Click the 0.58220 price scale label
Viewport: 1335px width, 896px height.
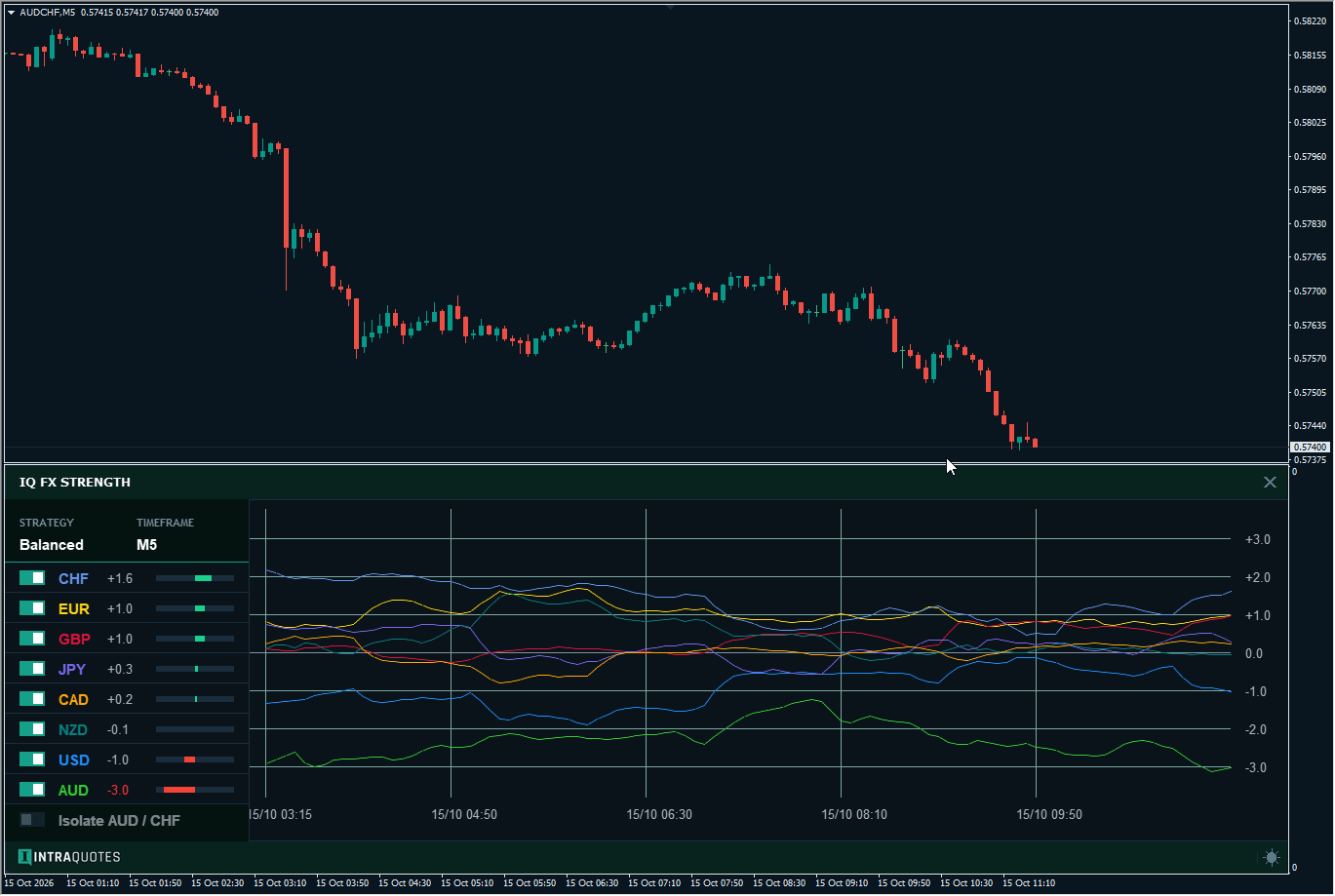tap(1310, 21)
